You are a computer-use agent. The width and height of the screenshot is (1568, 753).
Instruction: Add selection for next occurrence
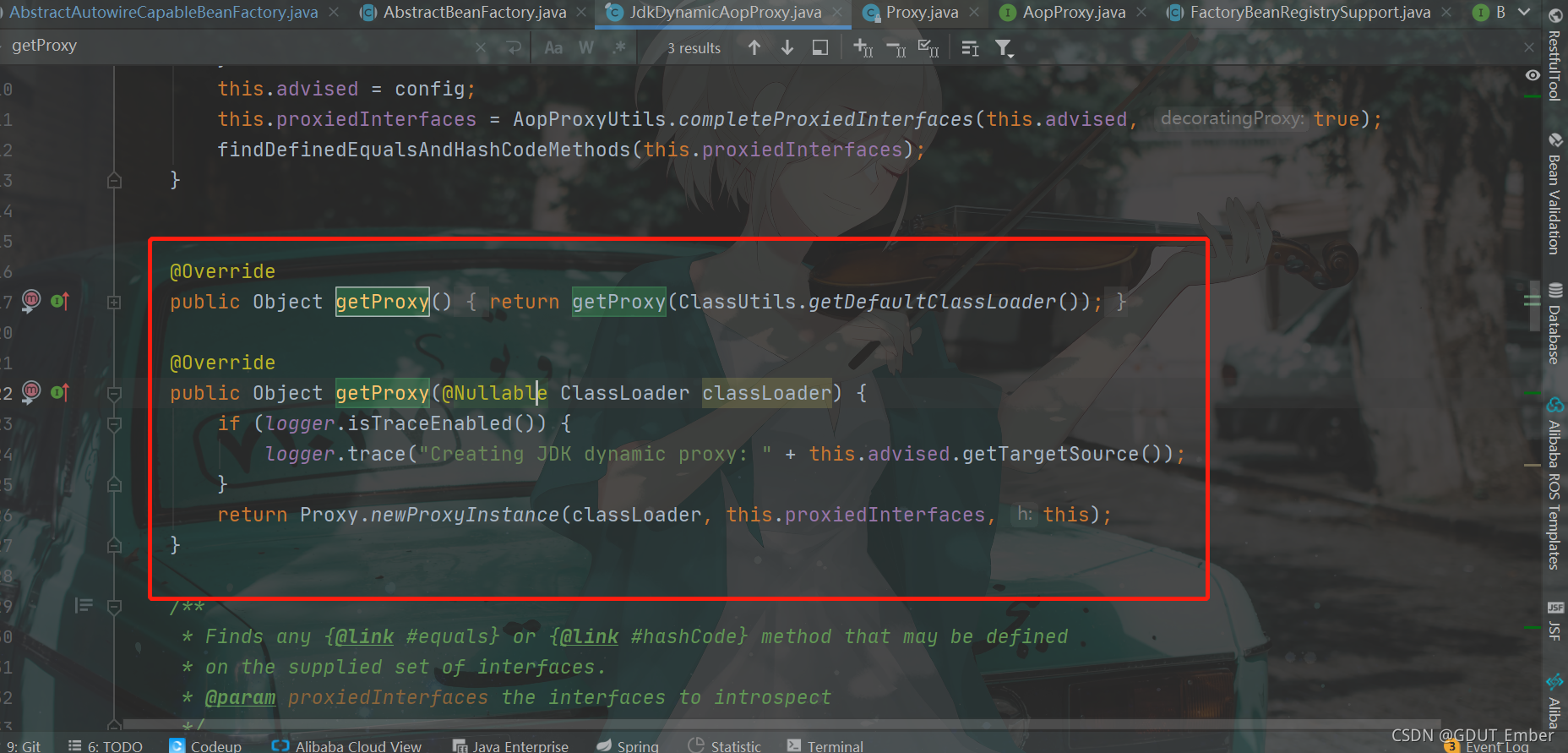pos(863,48)
